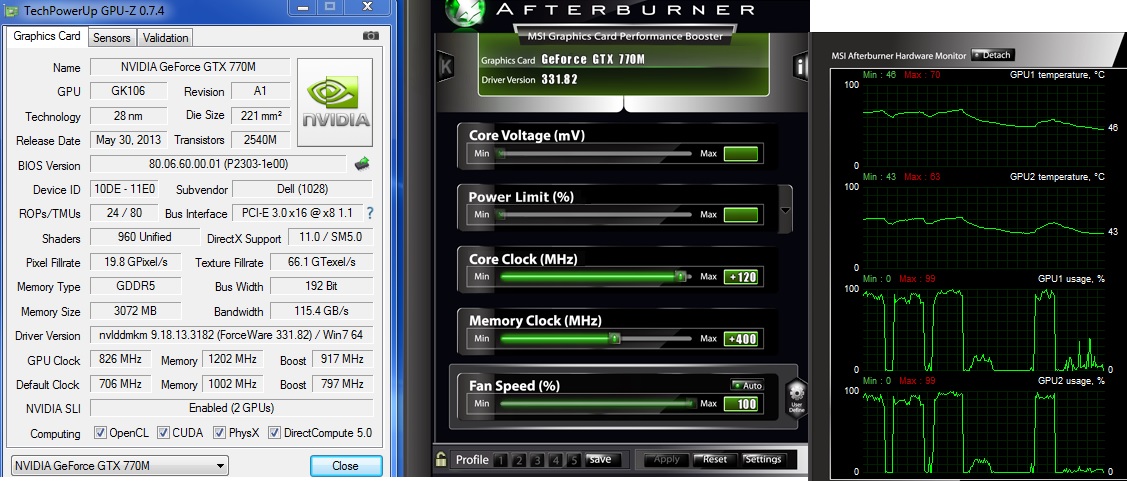Open the GPU selection dropdown

119,465
